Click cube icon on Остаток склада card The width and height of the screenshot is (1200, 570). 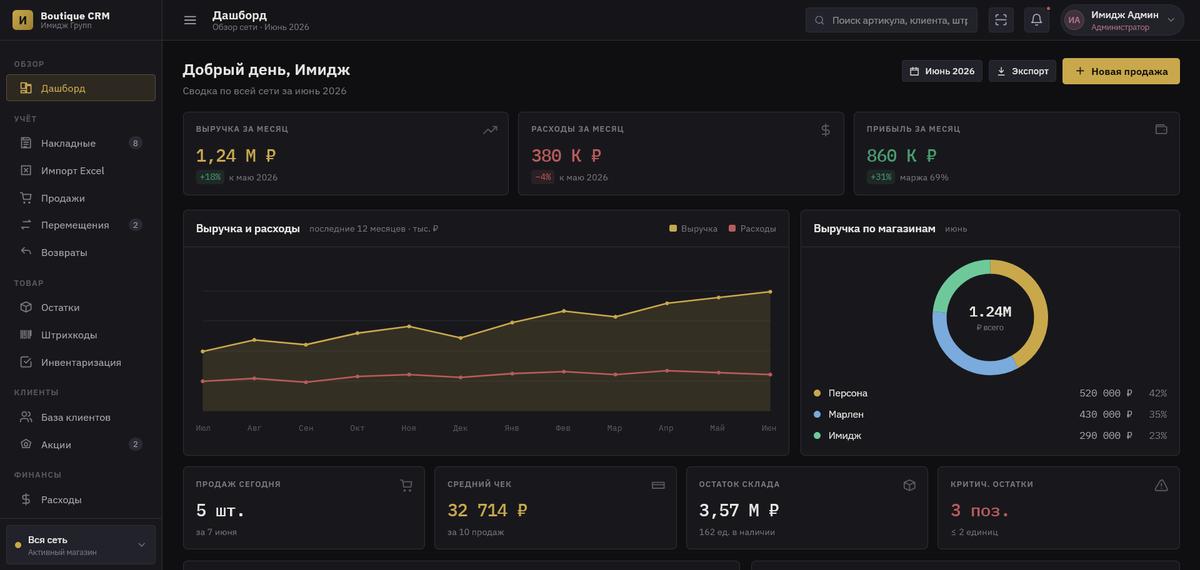(909, 485)
